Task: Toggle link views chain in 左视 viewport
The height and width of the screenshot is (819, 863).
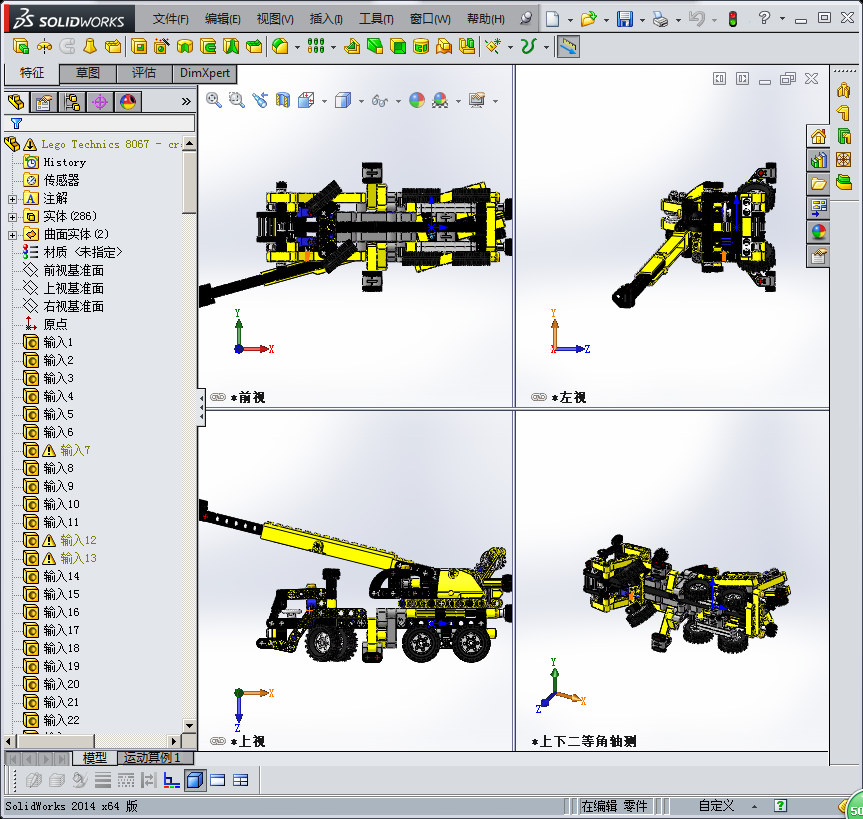Action: point(538,397)
